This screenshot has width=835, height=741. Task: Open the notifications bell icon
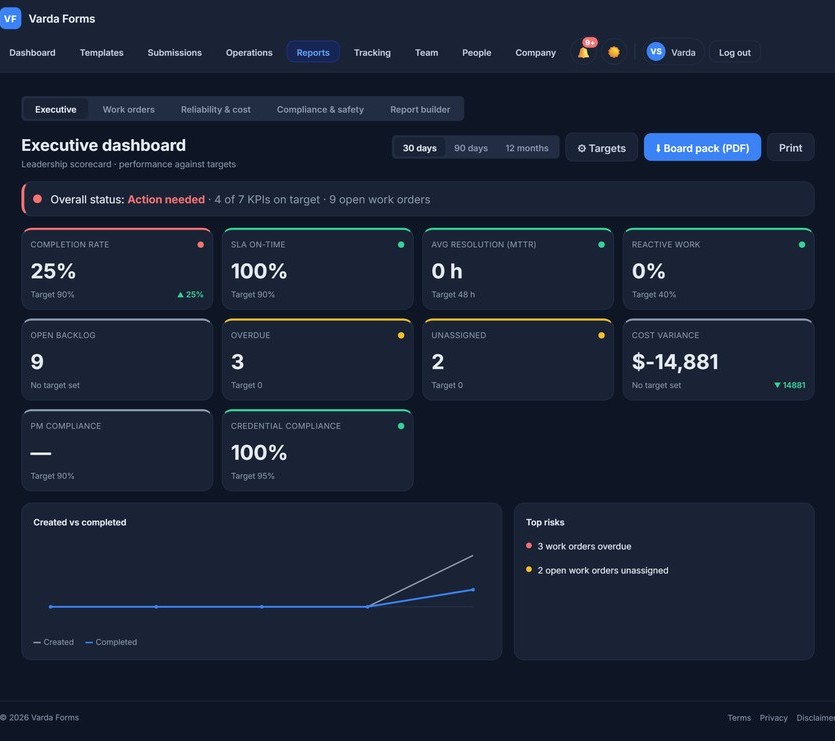click(584, 52)
